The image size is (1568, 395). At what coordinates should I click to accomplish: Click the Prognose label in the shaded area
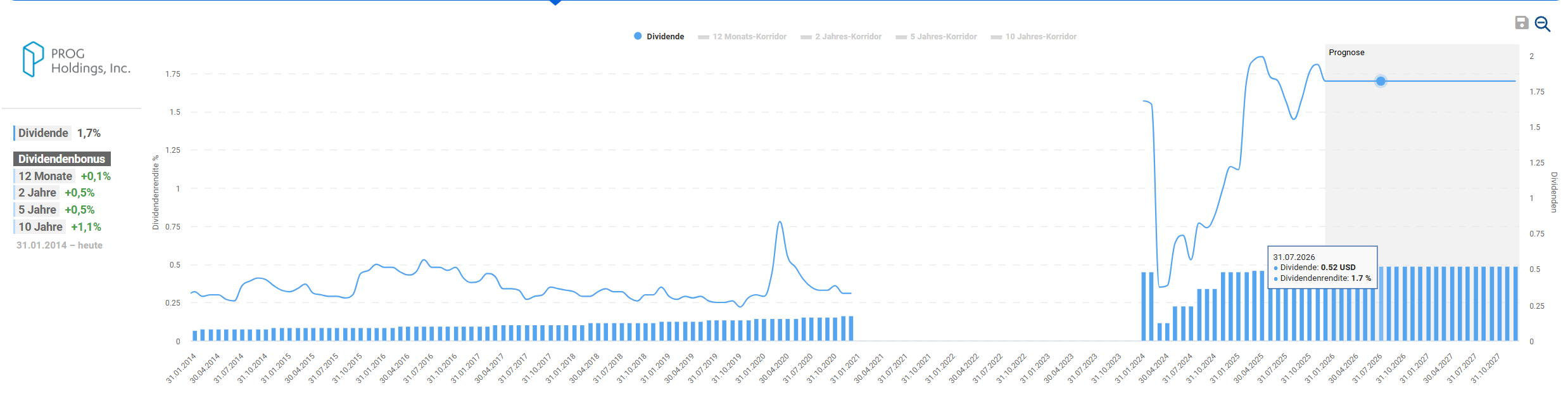click(1346, 53)
